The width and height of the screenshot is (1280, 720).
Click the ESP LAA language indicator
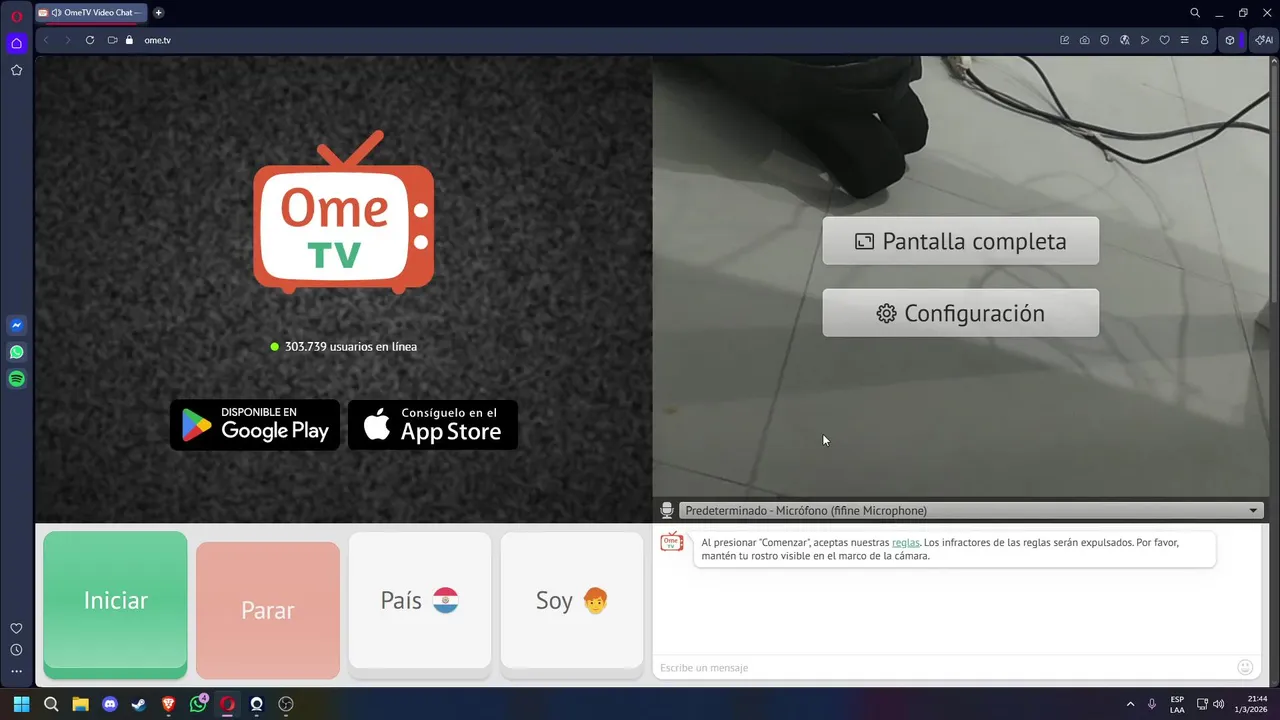point(1177,704)
